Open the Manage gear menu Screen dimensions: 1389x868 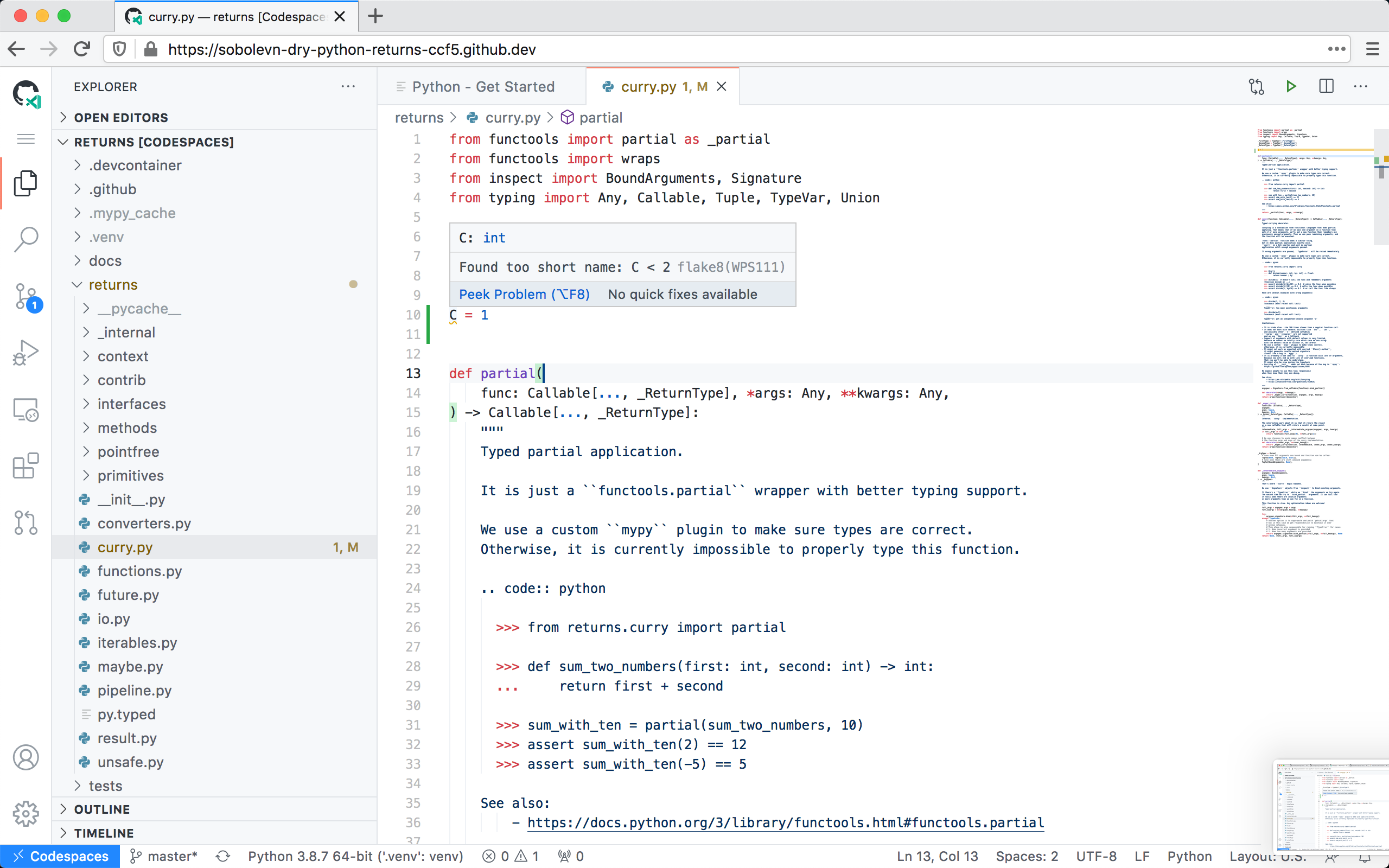pos(26,813)
